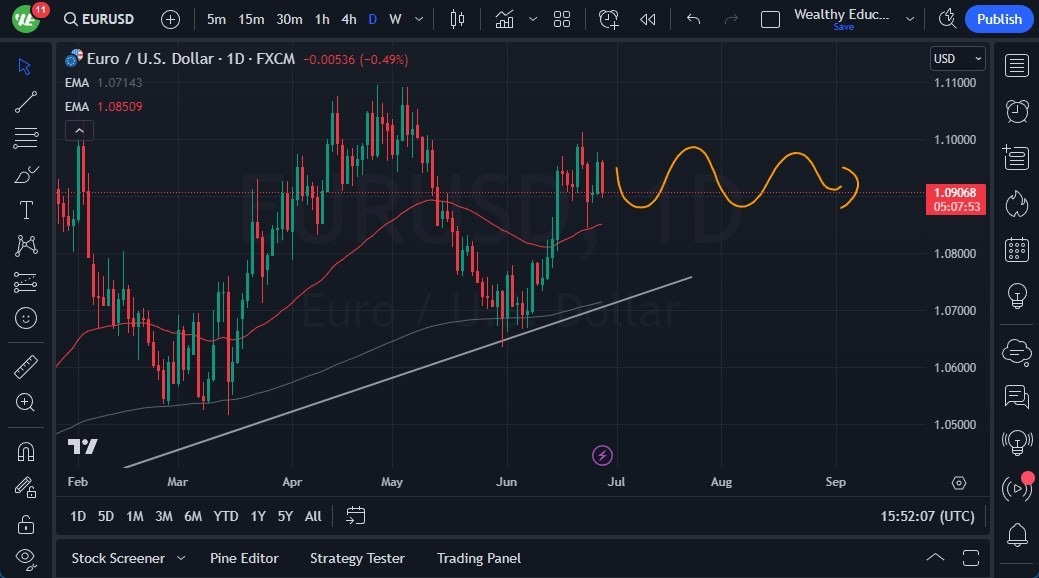Open the Economic Calendar panel
The height and width of the screenshot is (578, 1039).
pyautogui.click(x=1016, y=249)
